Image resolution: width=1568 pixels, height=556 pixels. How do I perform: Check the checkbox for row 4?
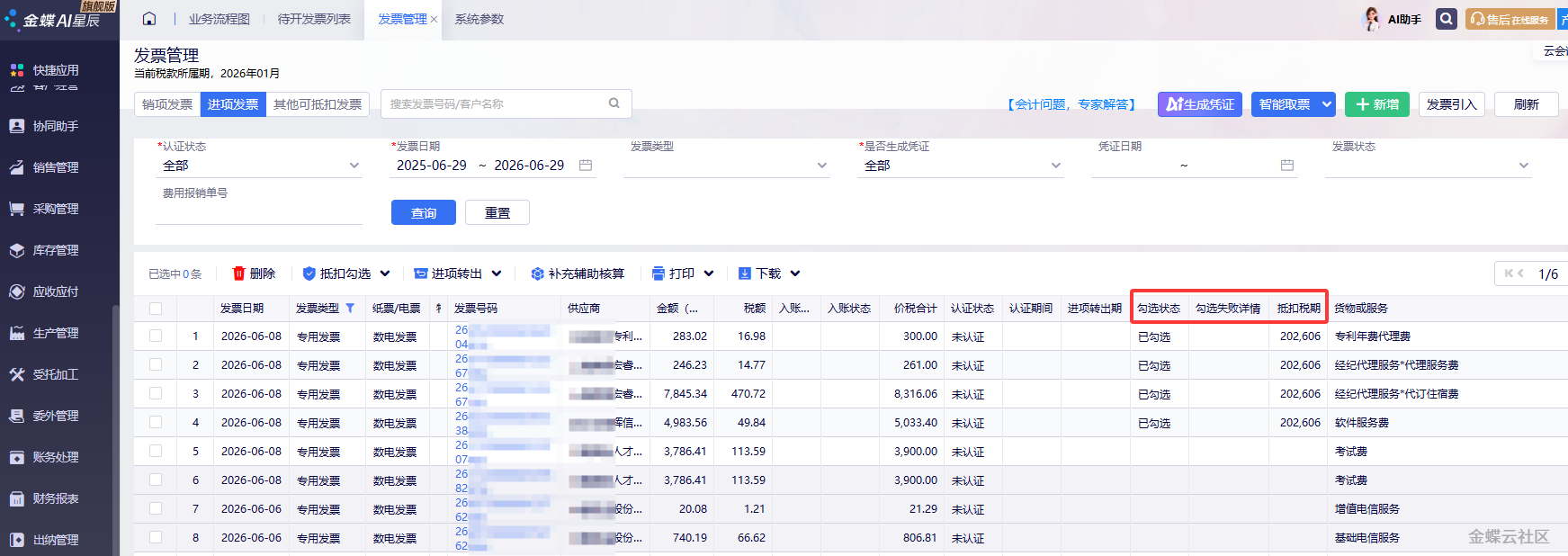tap(156, 423)
